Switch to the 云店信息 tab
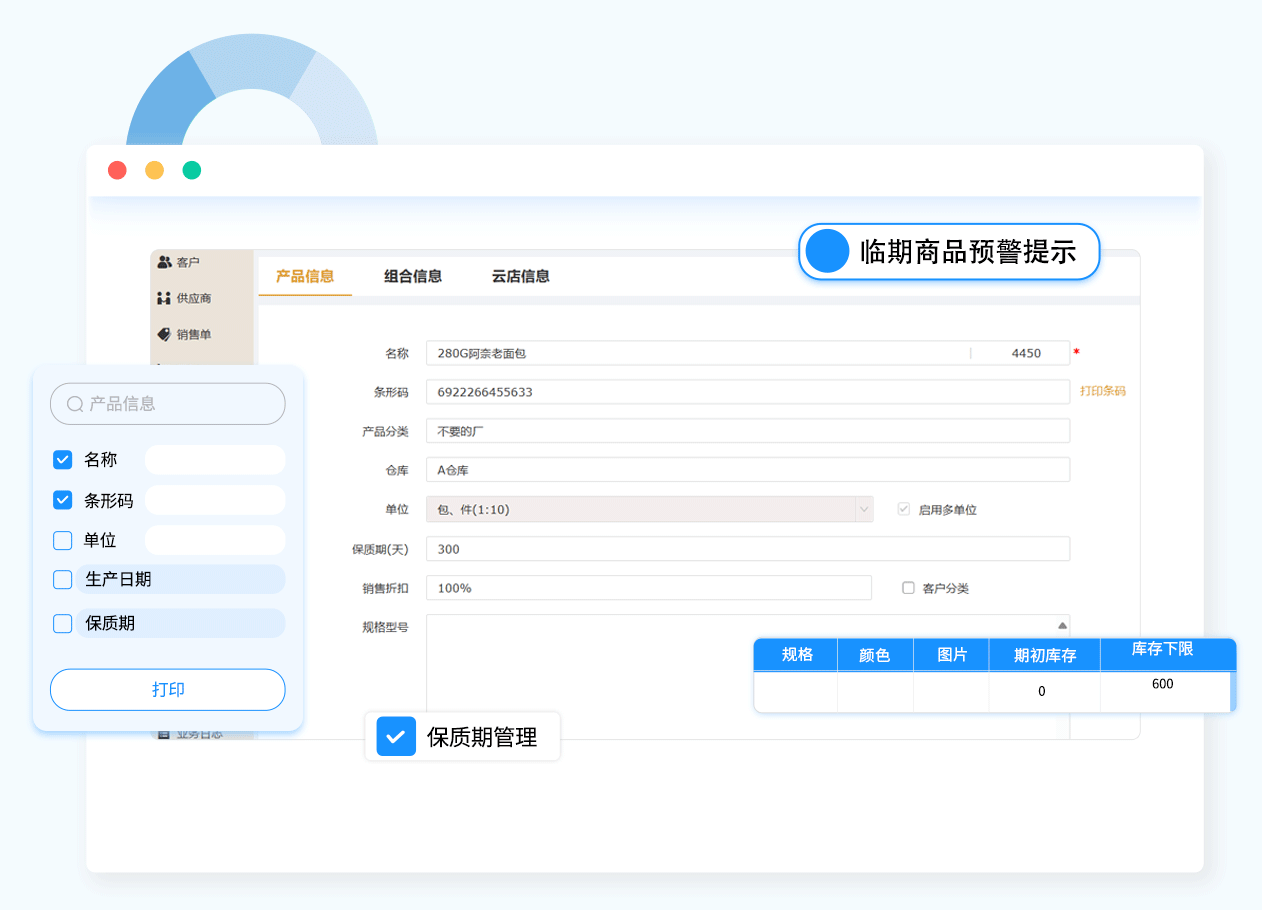Image resolution: width=1262 pixels, height=910 pixels. click(x=520, y=276)
